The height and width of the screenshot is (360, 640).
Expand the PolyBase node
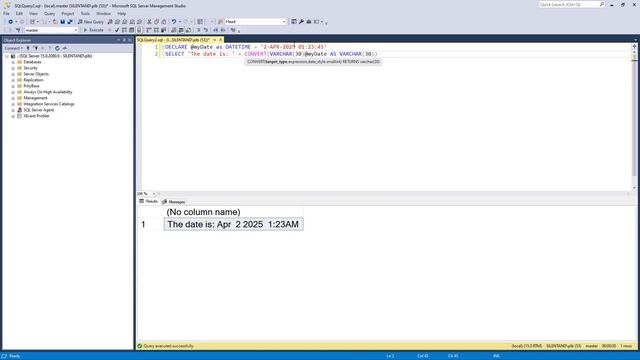click(x=13, y=86)
